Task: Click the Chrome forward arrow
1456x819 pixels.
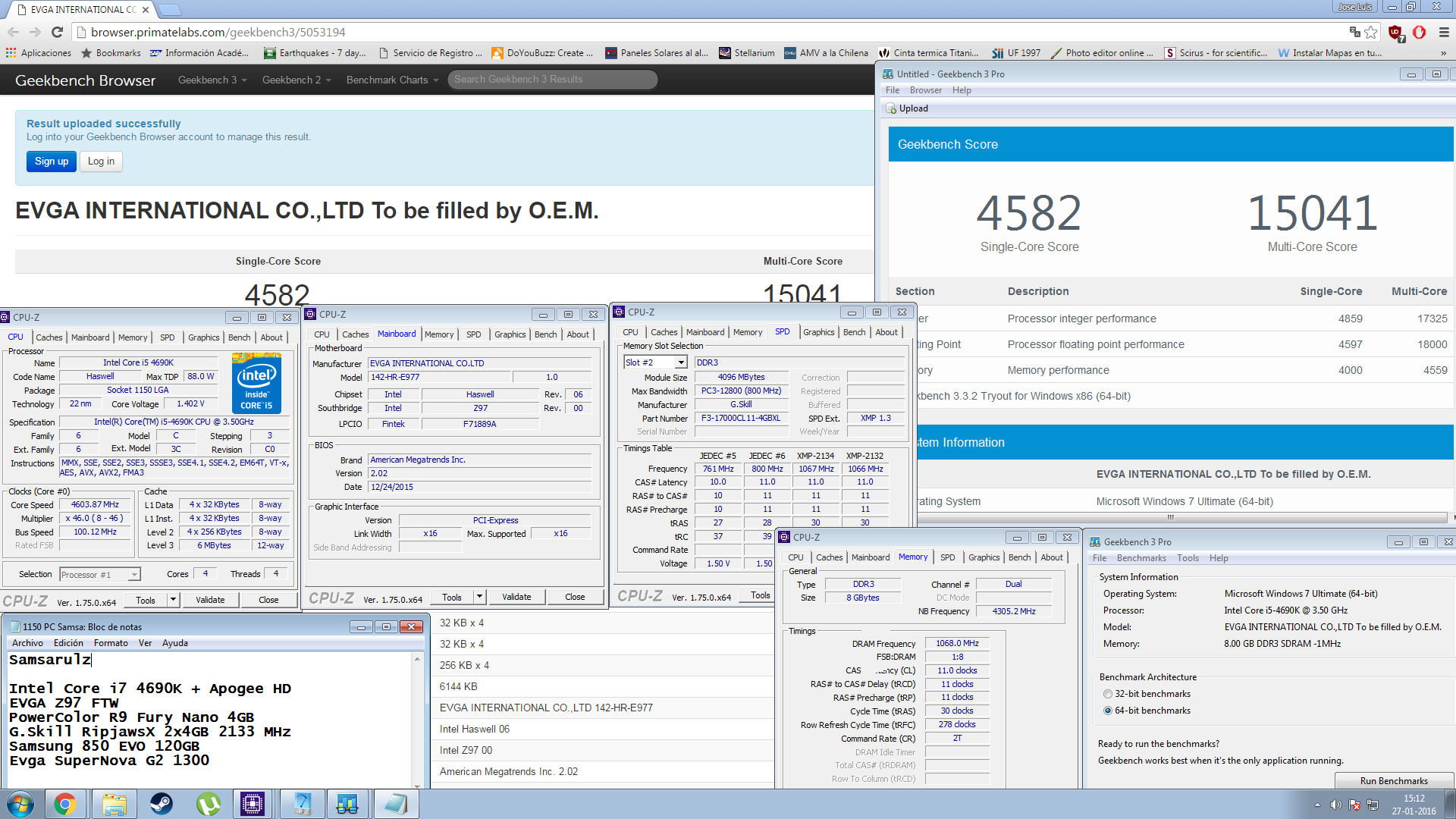Action: [x=35, y=32]
